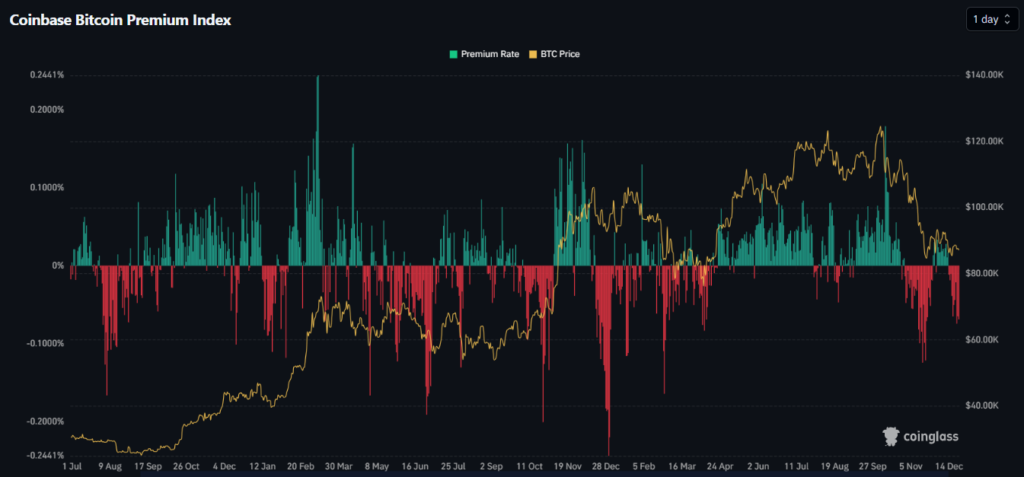Click the 2 Sep date label

click(491, 467)
